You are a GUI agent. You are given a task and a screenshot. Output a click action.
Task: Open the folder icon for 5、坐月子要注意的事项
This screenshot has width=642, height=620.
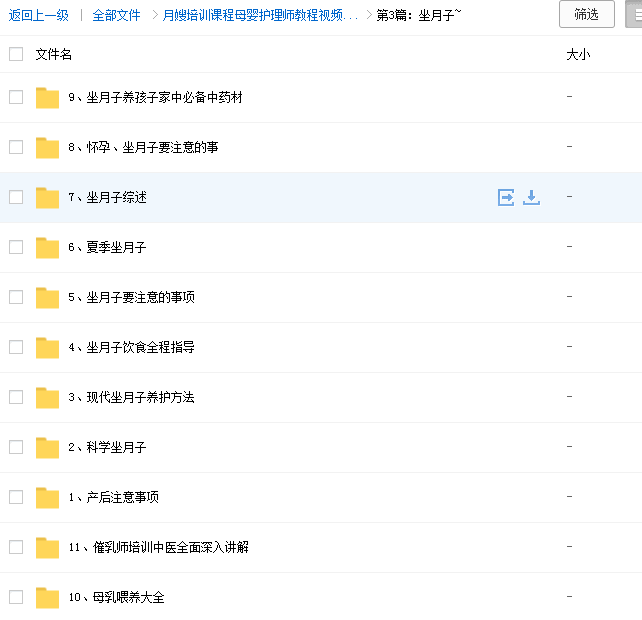point(47,298)
